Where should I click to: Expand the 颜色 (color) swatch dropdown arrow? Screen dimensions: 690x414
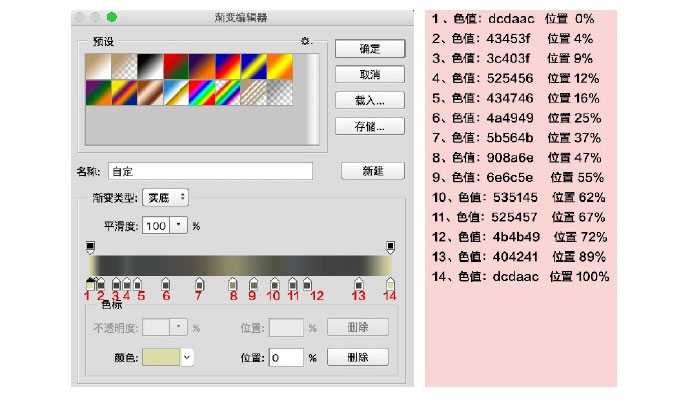tap(187, 358)
